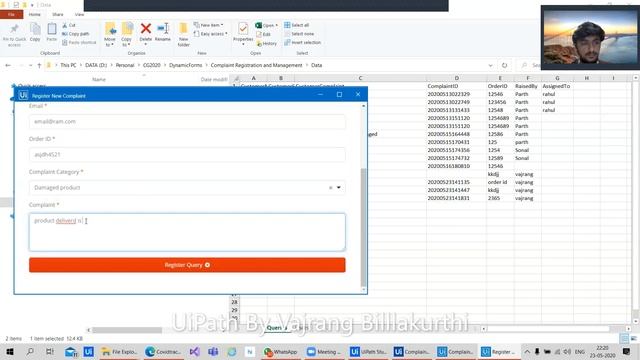
Task: Open Visual Studio from taskbar
Action: click(x=194, y=351)
